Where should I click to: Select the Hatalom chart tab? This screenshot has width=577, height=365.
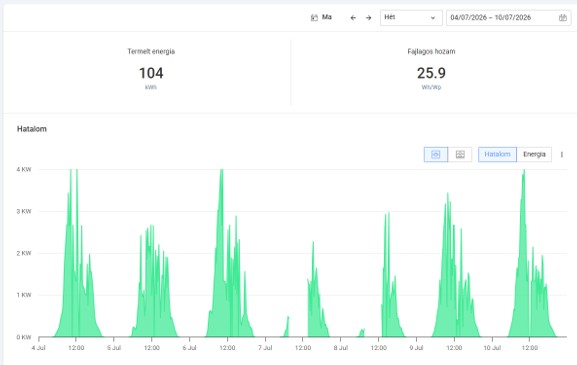(497, 155)
